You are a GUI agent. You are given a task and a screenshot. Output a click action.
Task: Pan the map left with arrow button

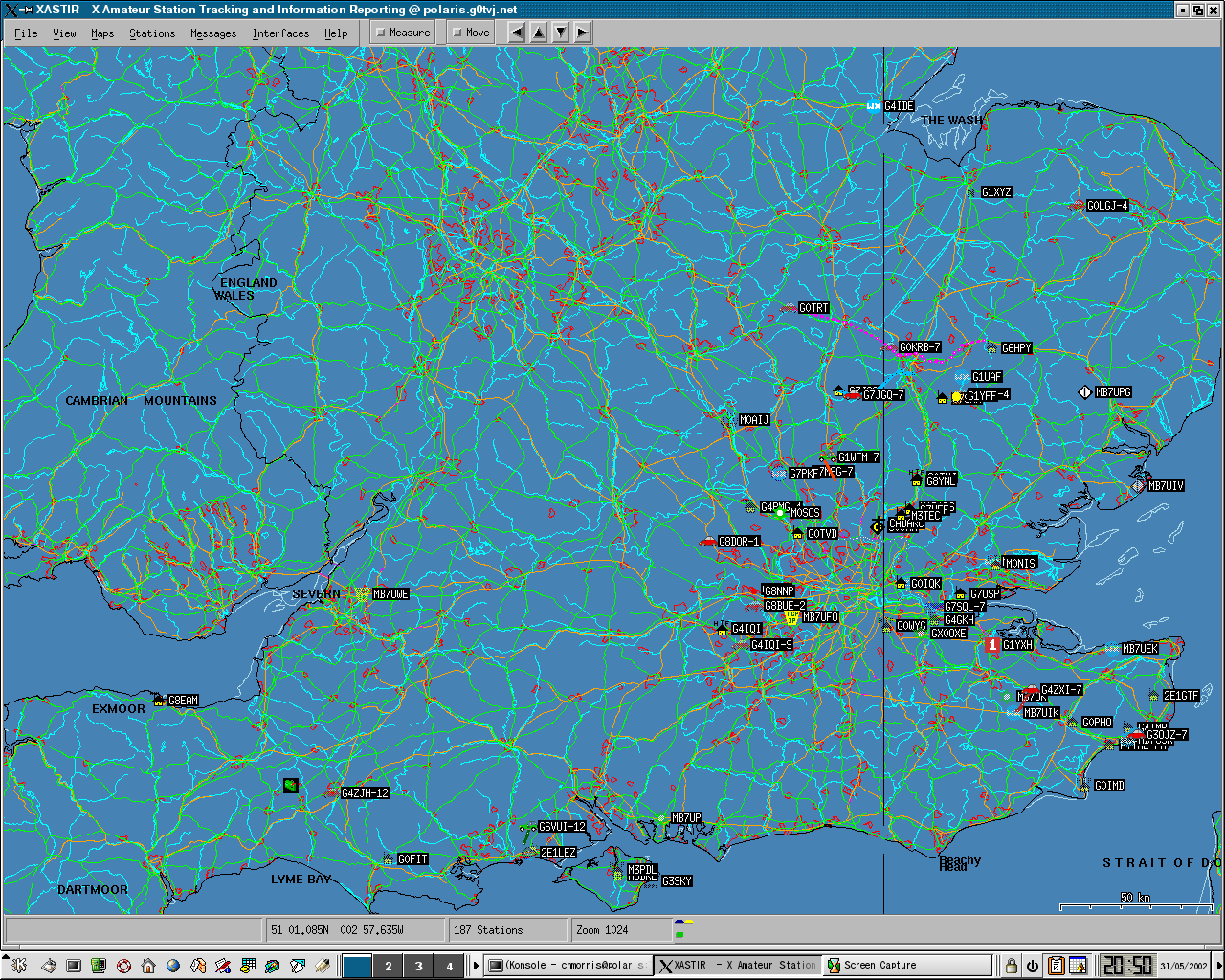[x=516, y=33]
